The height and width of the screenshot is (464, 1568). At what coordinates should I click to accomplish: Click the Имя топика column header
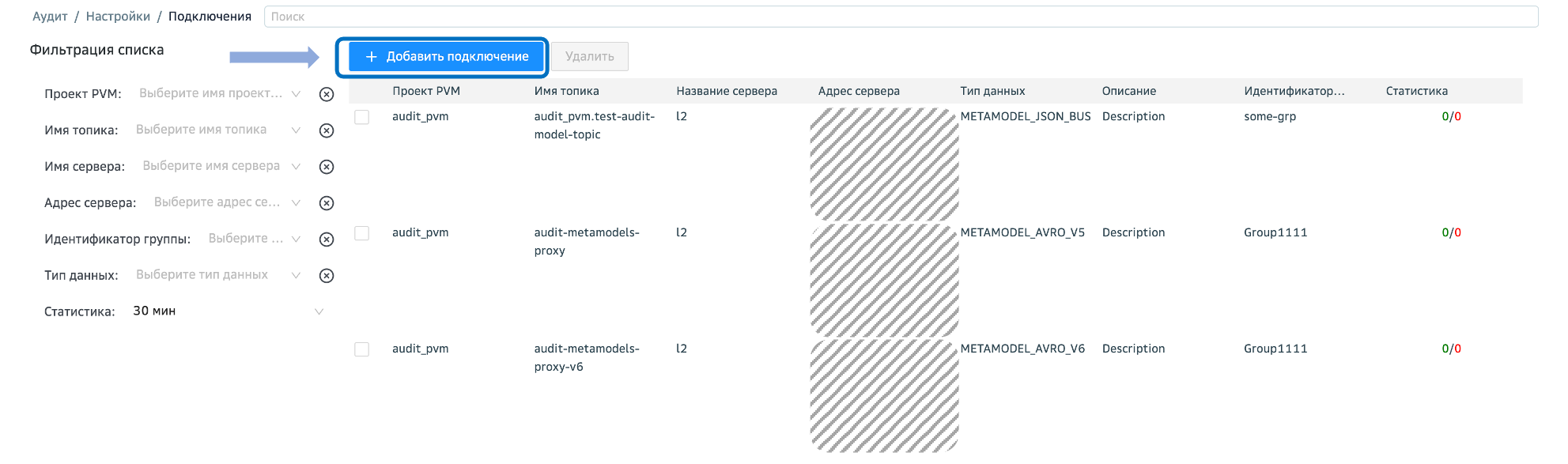click(x=566, y=91)
